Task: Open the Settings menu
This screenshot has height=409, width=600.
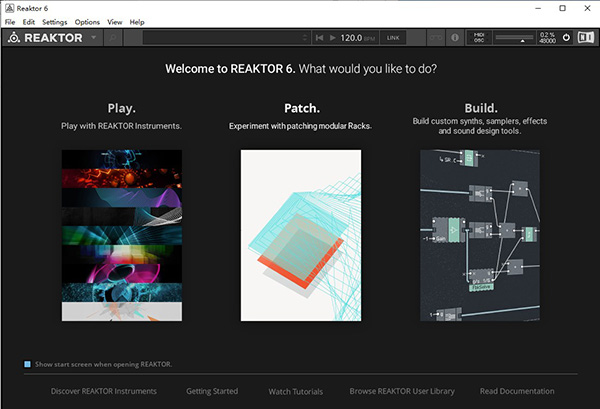Action: (54, 21)
